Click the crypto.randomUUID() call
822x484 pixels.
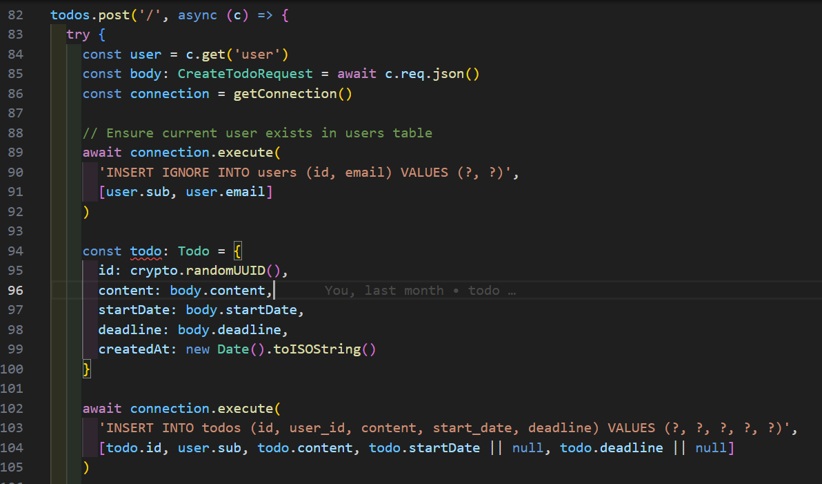pos(208,271)
